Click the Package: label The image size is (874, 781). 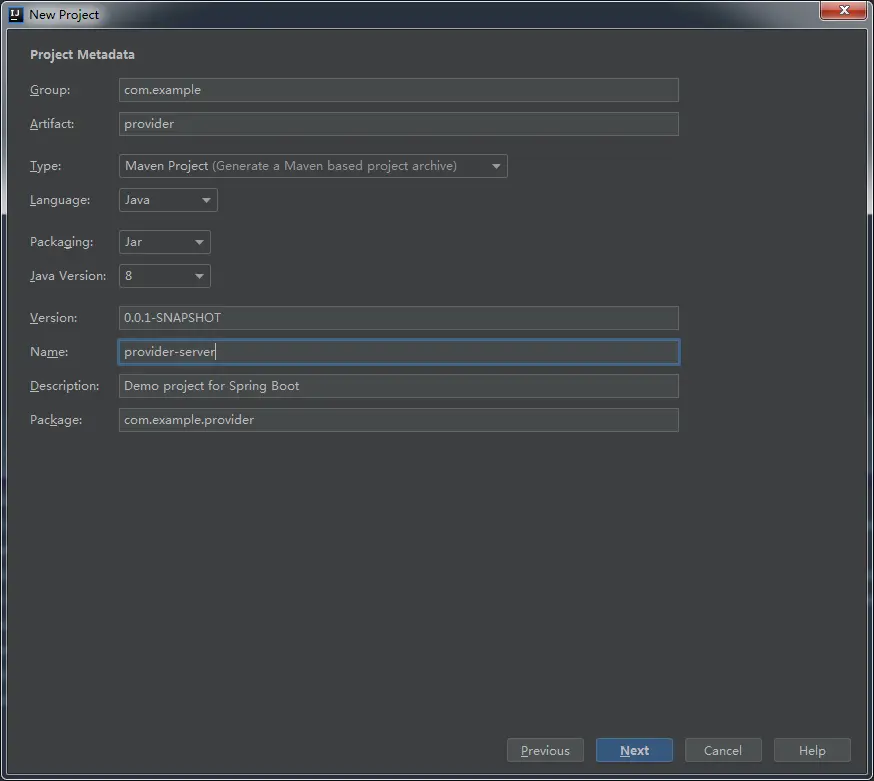[x=56, y=420]
